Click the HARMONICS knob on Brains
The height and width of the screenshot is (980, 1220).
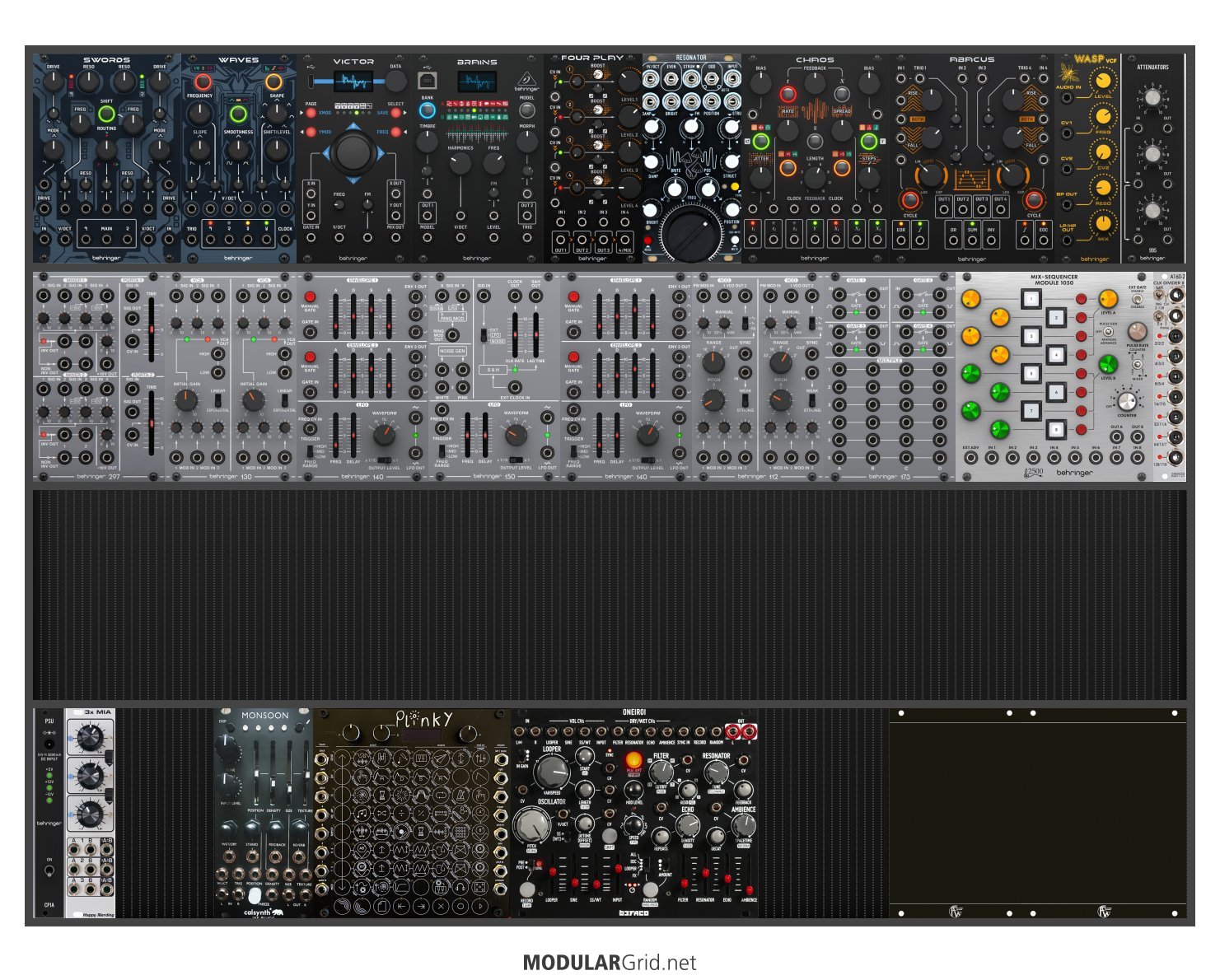pos(460,163)
